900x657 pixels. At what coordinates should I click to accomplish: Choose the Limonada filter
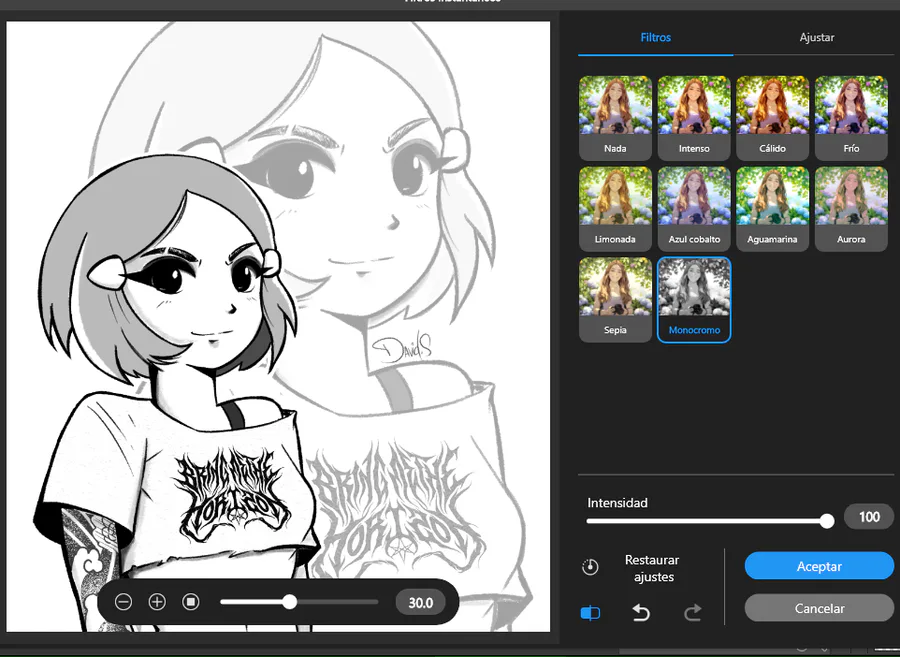pyautogui.click(x=615, y=209)
